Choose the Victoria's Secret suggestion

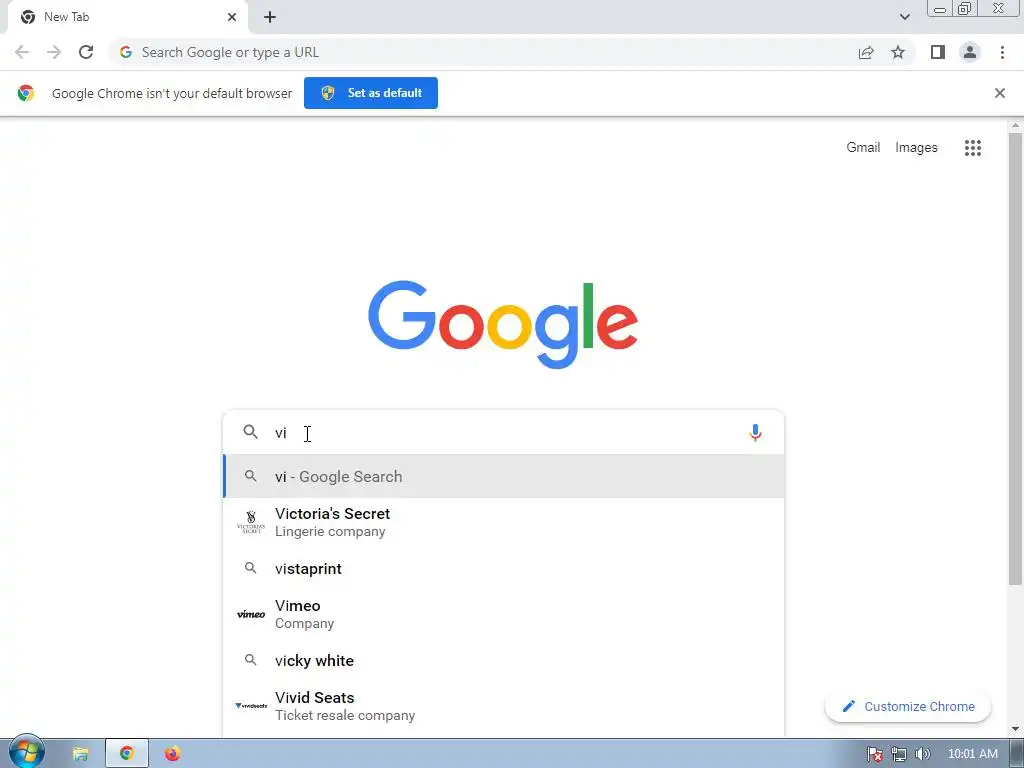[504, 522]
